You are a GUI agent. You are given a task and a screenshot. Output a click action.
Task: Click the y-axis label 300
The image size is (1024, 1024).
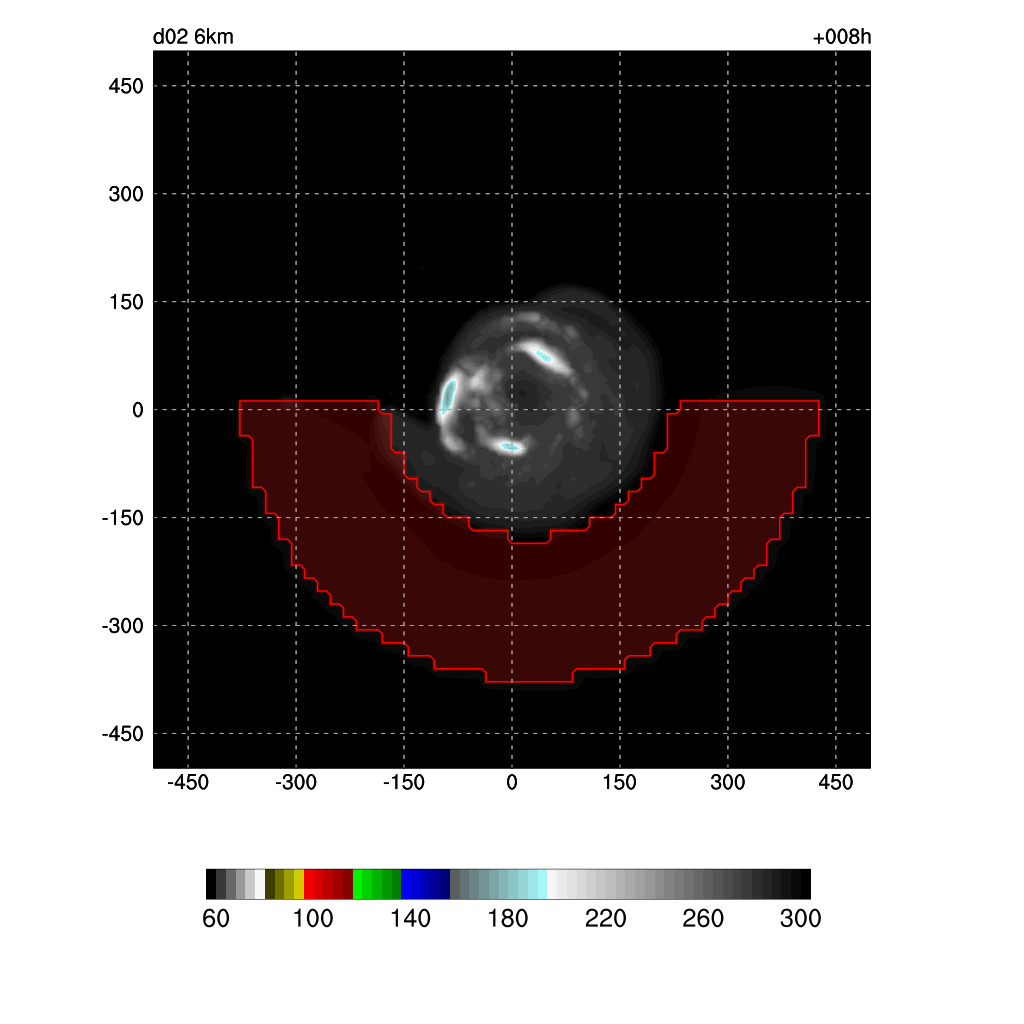point(125,194)
